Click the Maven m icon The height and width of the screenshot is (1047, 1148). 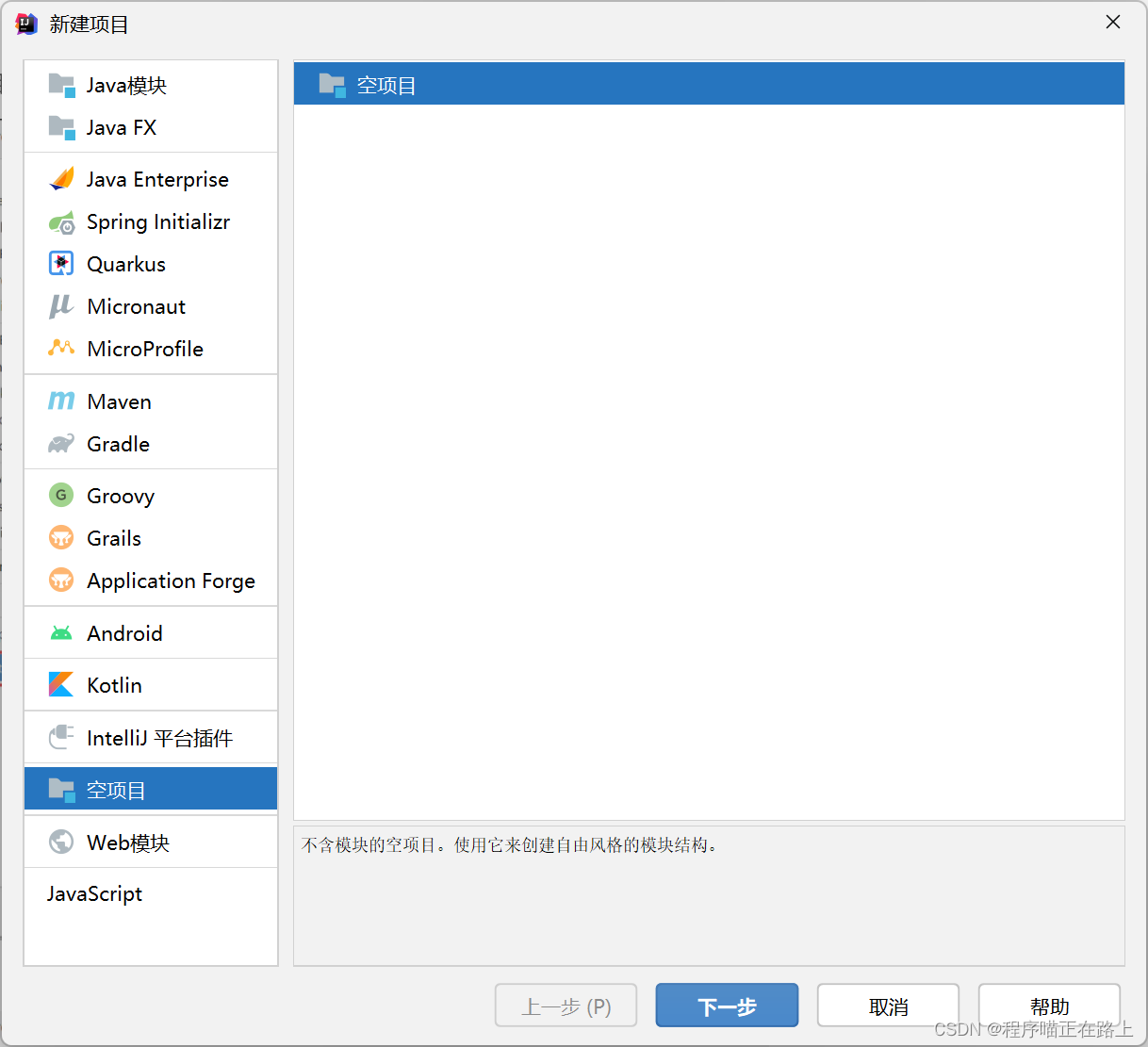61,401
